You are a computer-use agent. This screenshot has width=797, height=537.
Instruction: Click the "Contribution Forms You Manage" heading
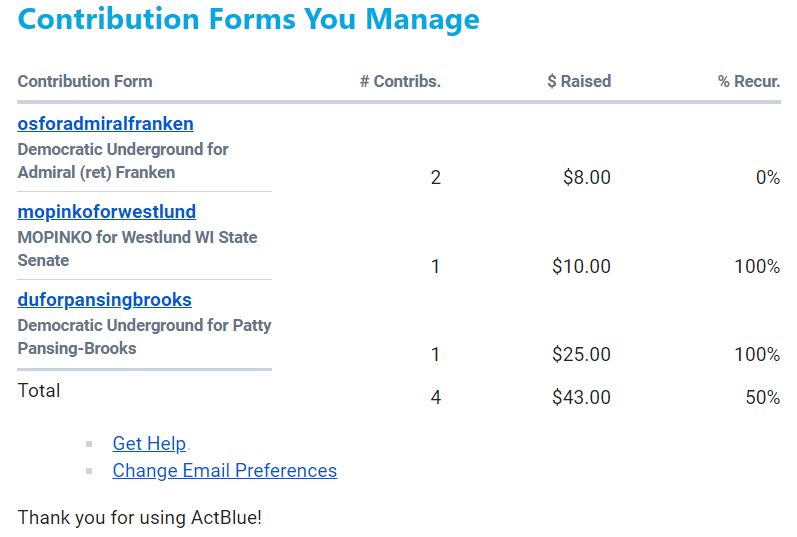pos(248,19)
